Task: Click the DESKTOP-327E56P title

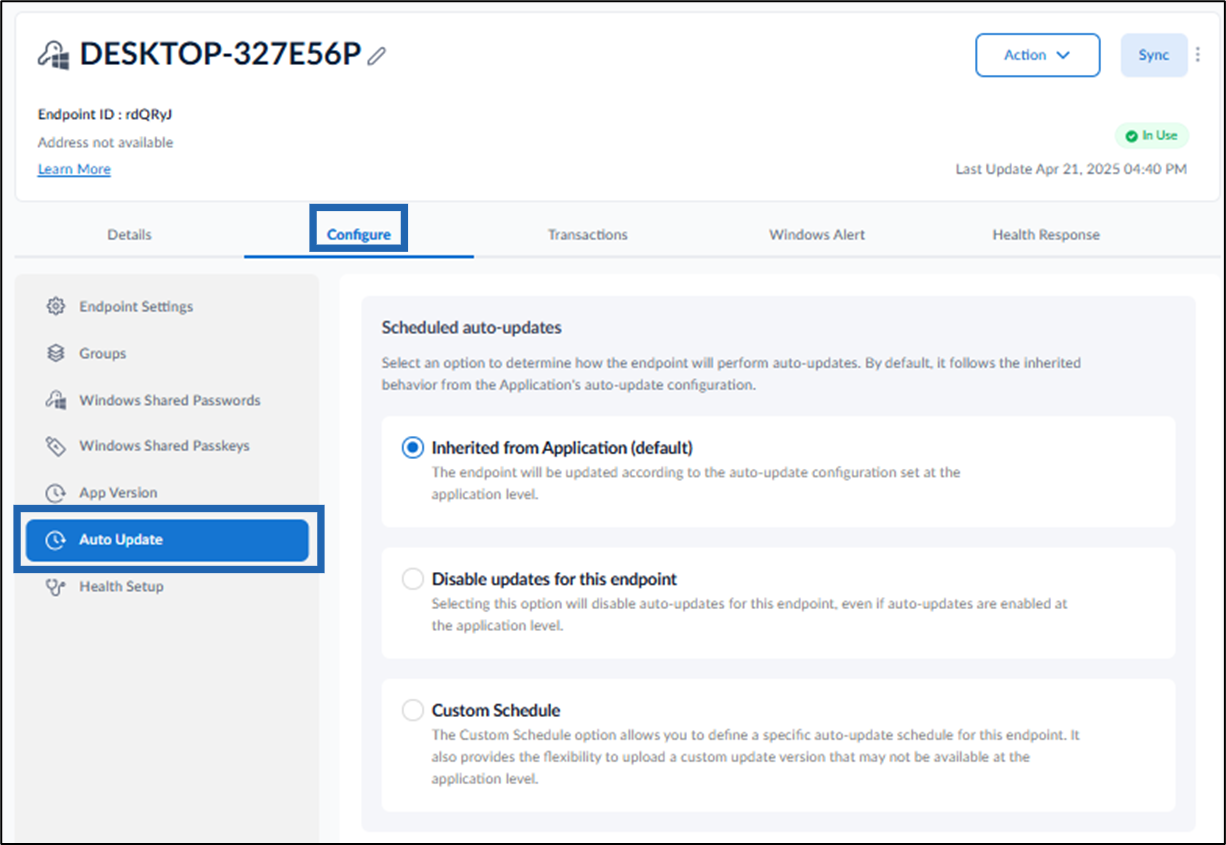Action: pos(220,55)
